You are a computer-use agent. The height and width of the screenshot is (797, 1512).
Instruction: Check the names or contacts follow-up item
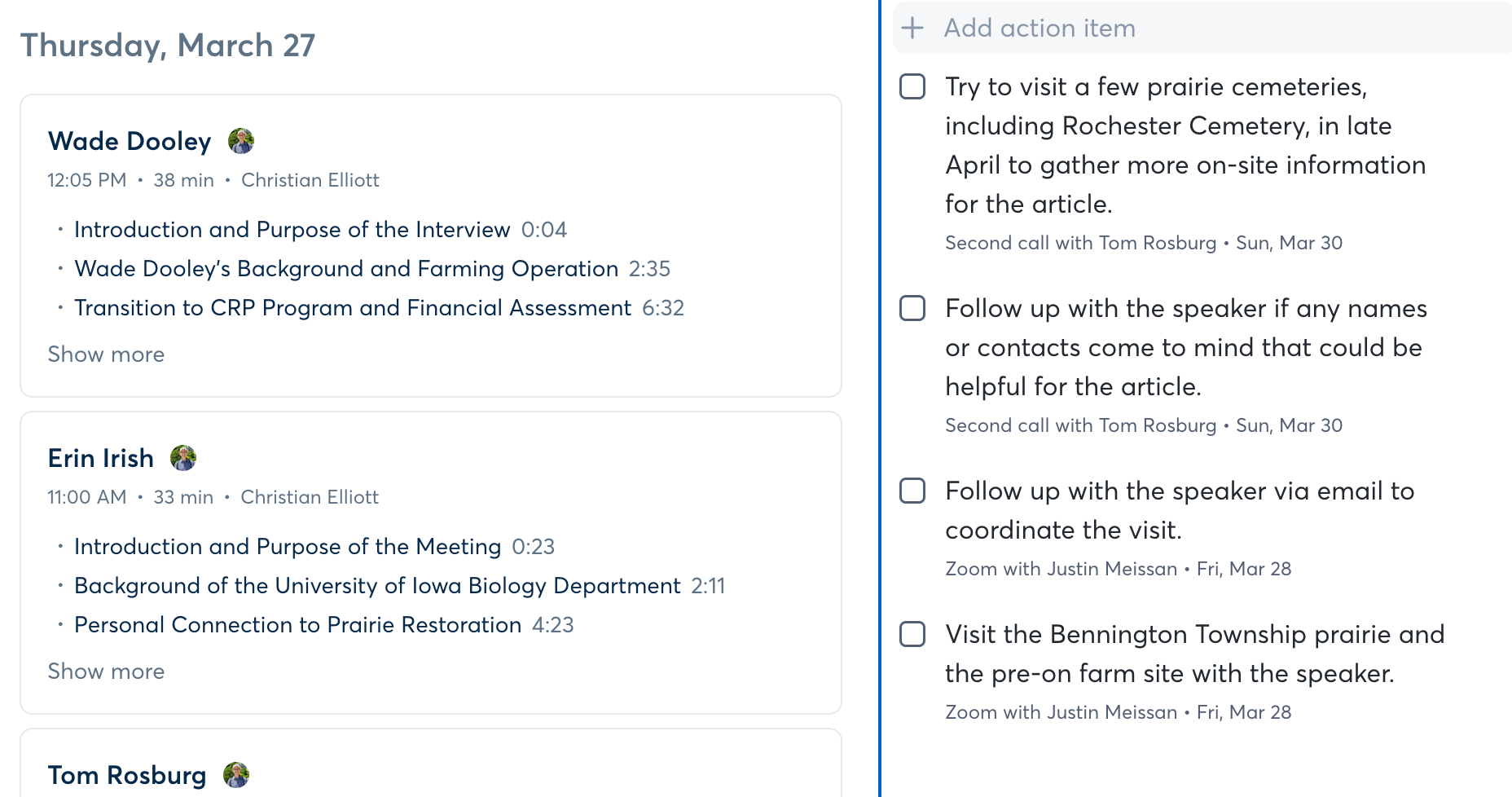[x=912, y=308]
